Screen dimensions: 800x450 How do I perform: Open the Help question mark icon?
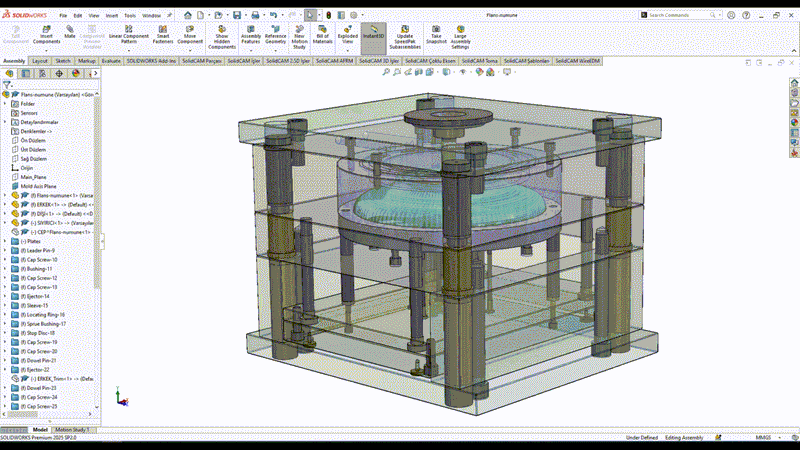[x=746, y=15]
